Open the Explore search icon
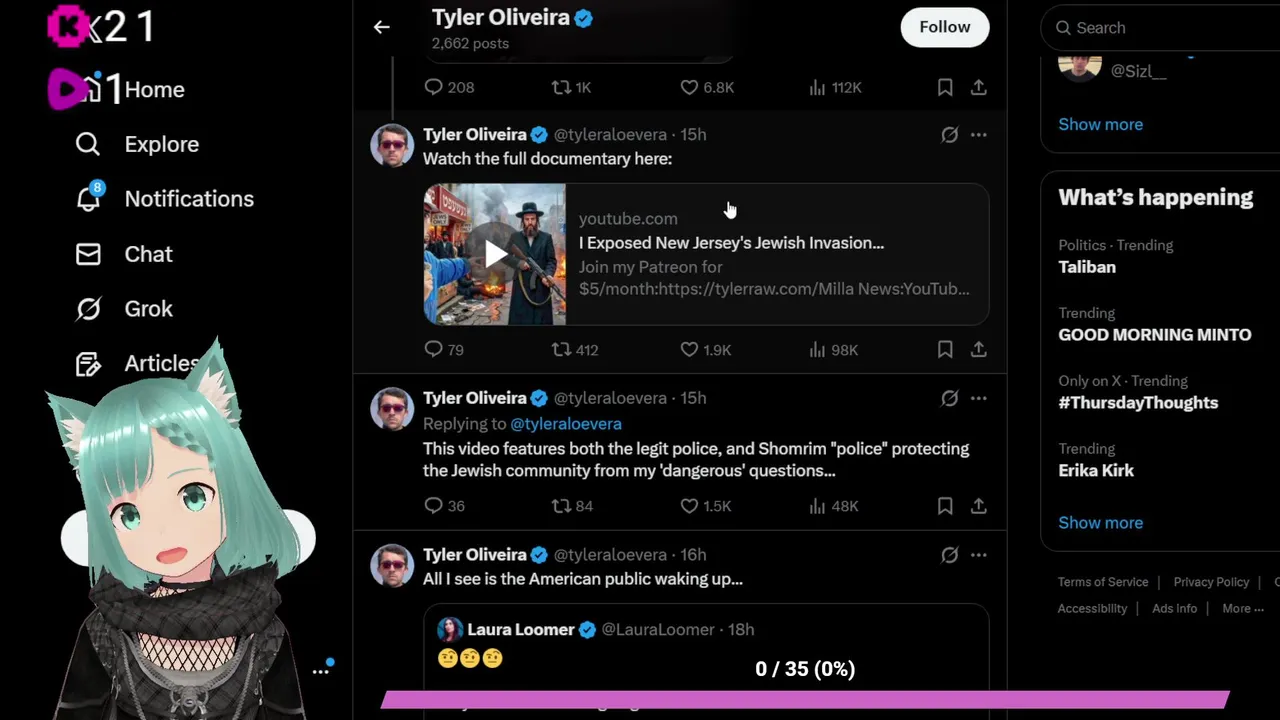 (88, 144)
